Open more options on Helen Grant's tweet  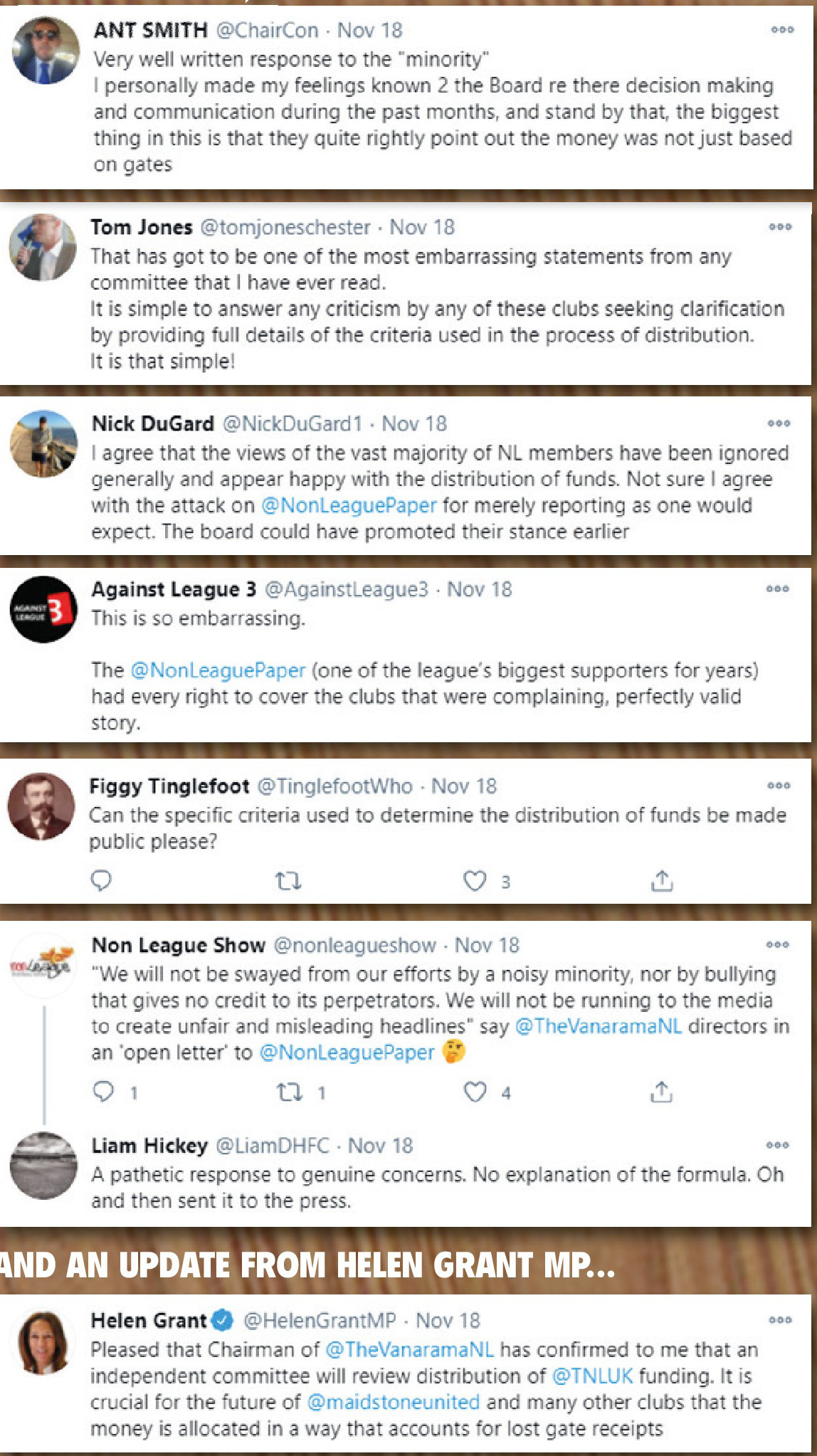point(780,1320)
